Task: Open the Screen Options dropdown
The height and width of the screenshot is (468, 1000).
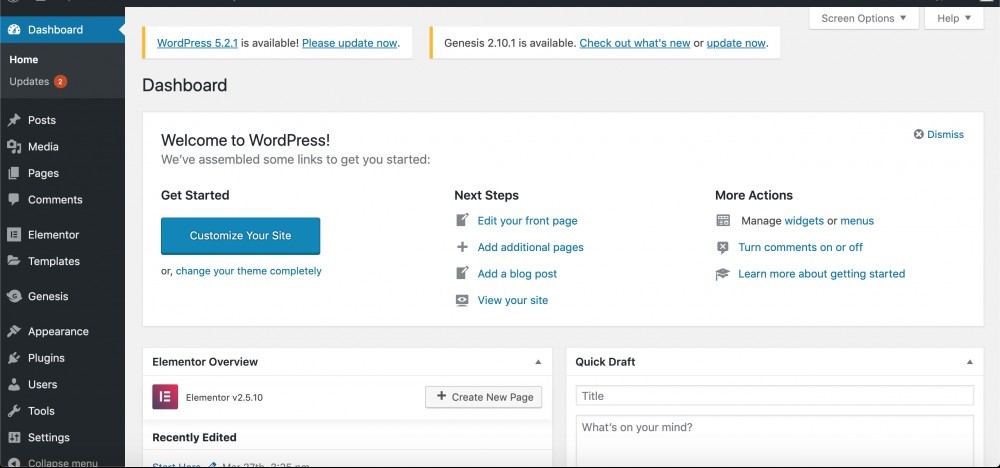Action: (864, 18)
